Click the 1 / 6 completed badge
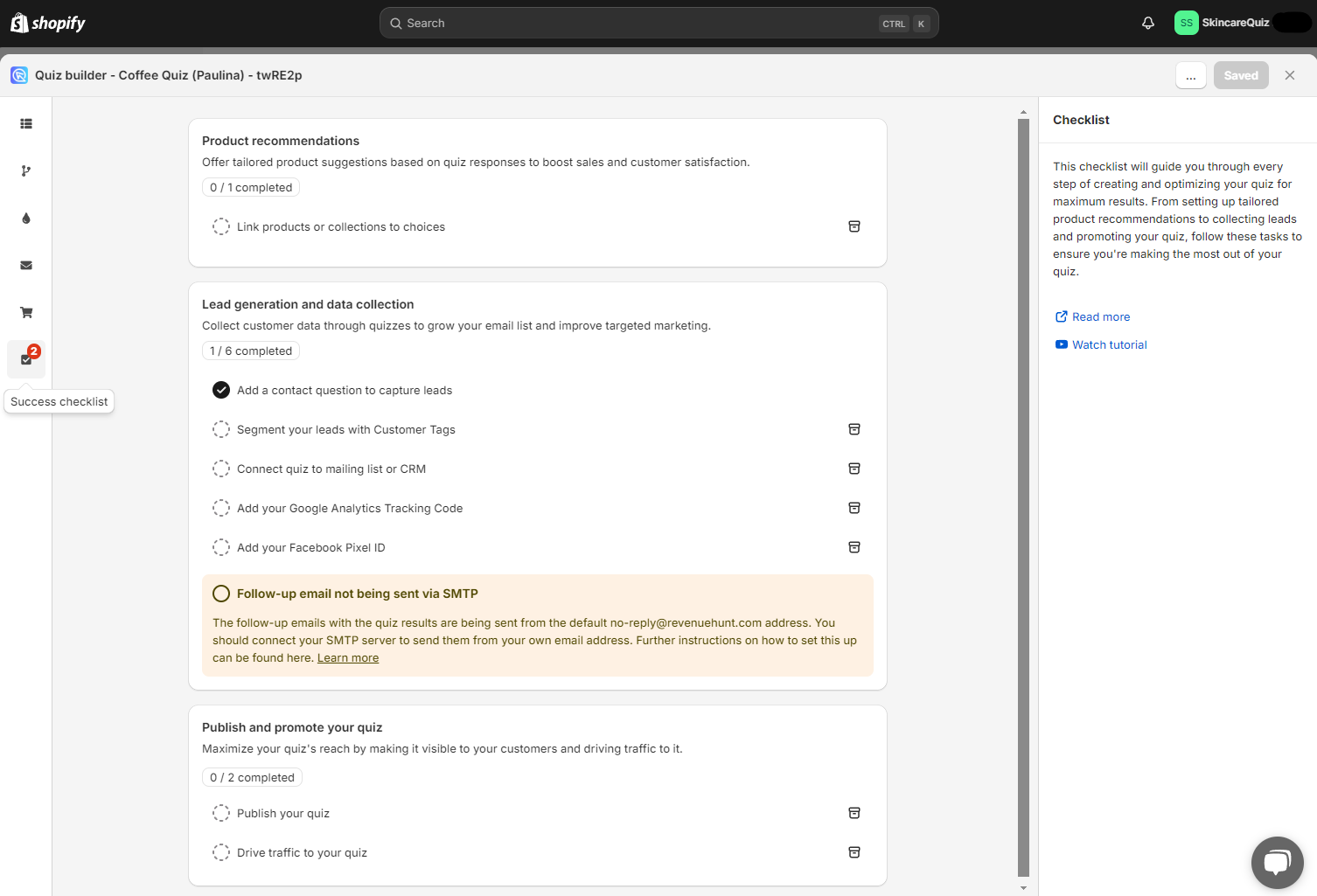1317x896 pixels. 251,351
